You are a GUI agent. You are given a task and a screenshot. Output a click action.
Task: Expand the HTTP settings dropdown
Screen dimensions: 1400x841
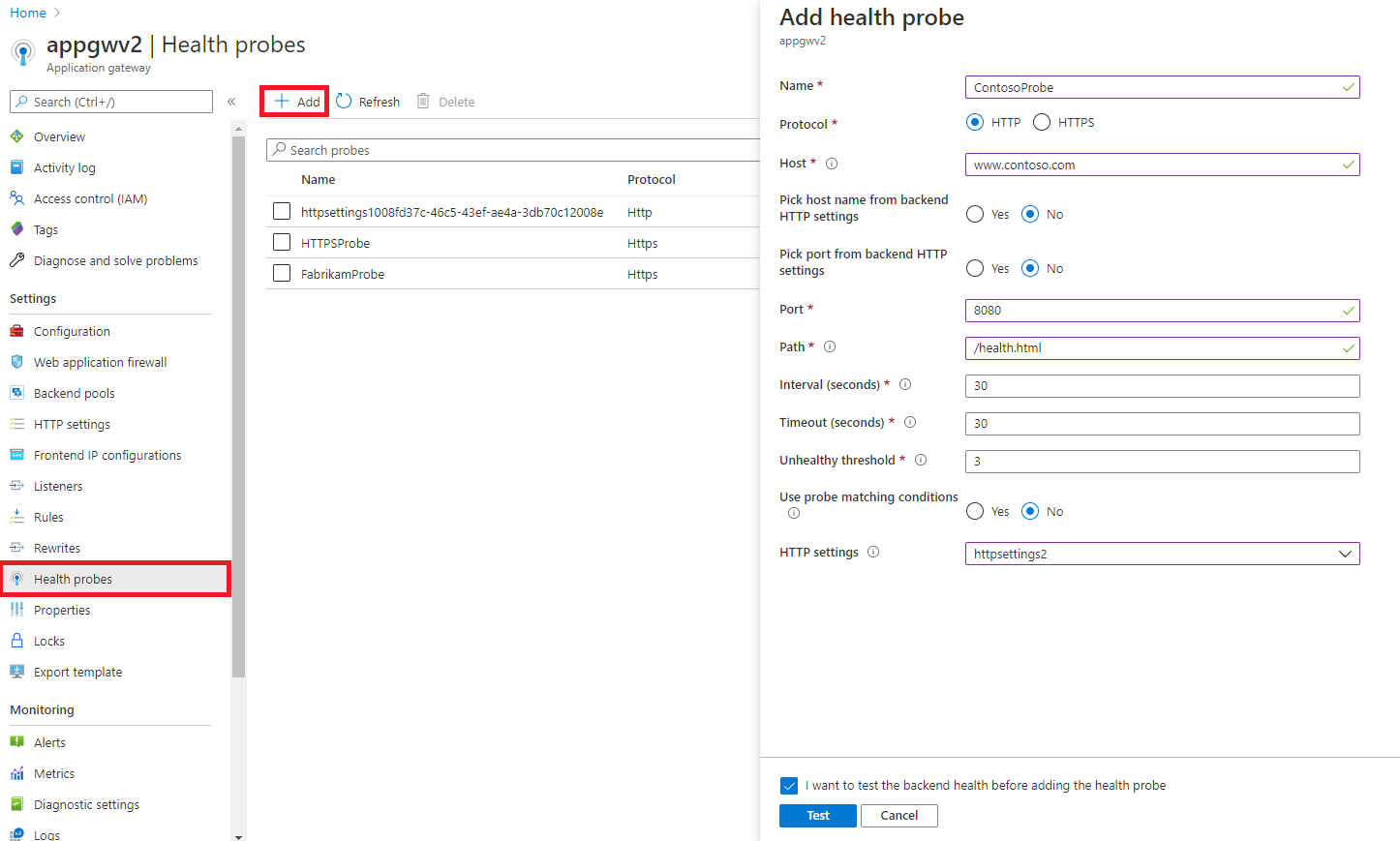click(1162, 554)
